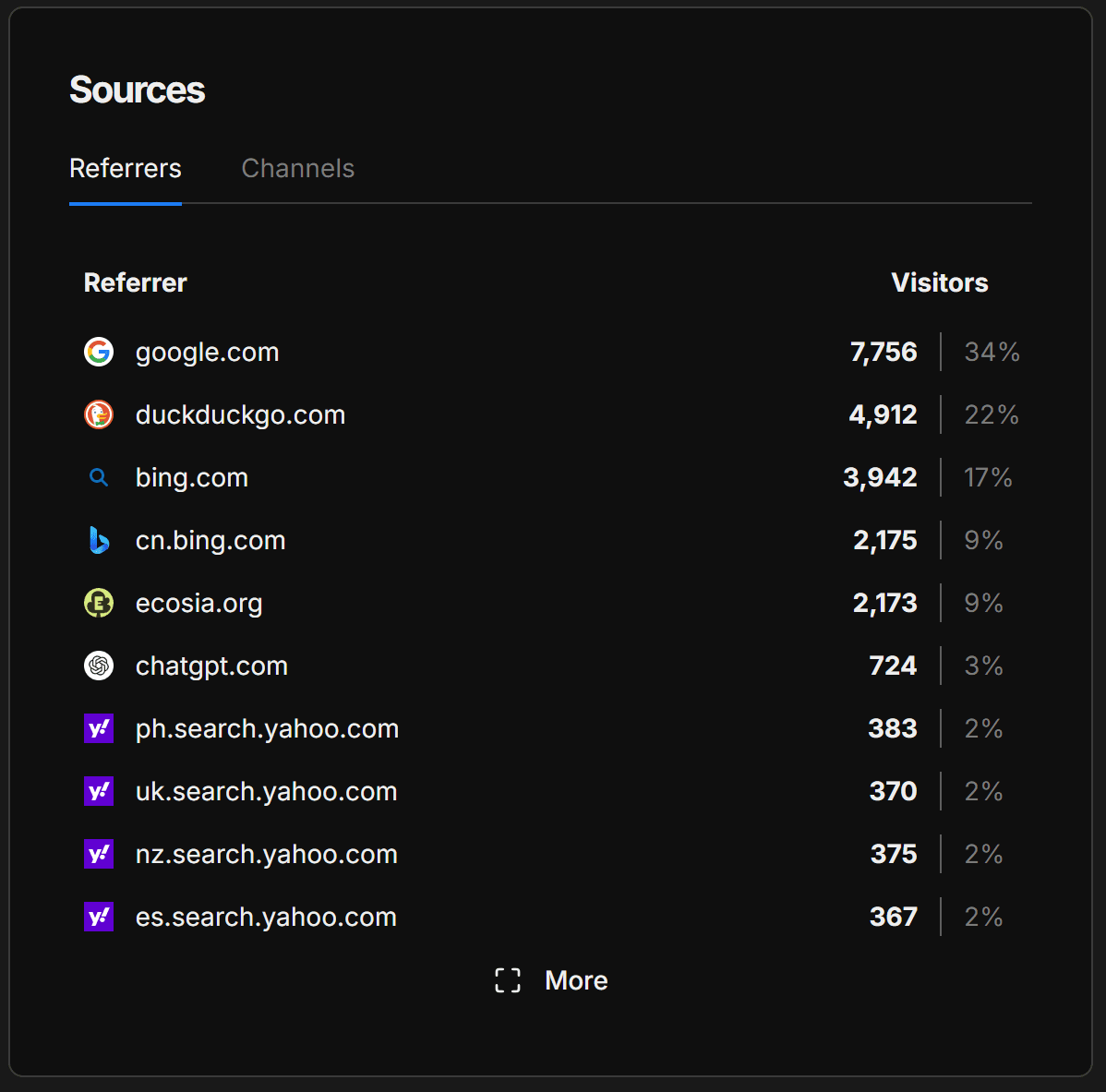Click the Yahoo icon beside ph.search.yahoo.com

(x=99, y=728)
